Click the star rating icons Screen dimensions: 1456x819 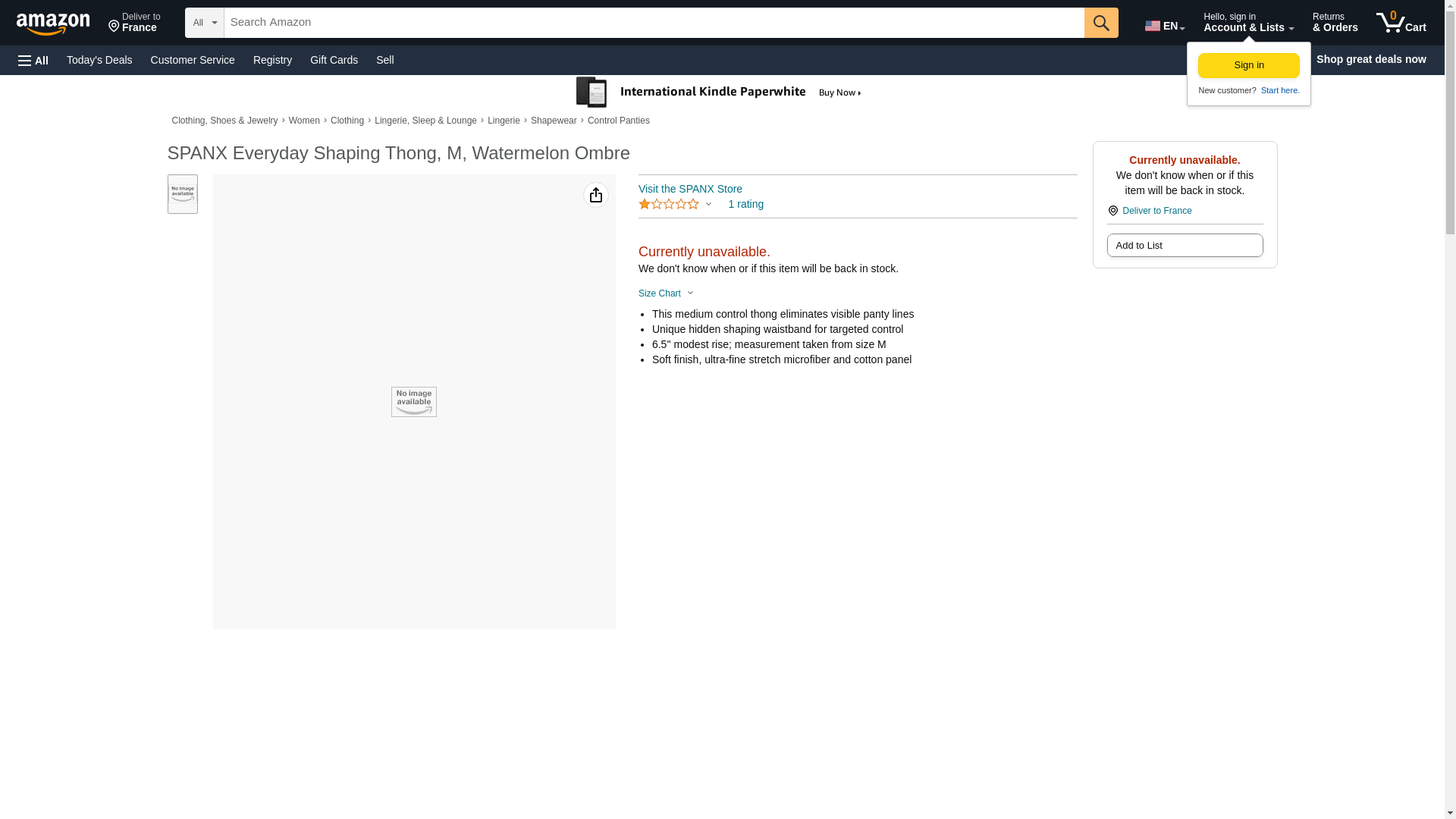pyautogui.click(x=668, y=204)
